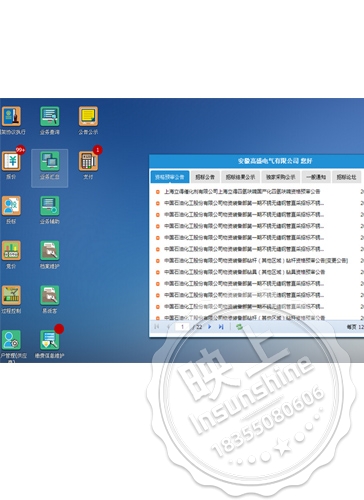Switch to the 独家采购公示 tab
Viewport: 364px width, 500px height.
click(x=281, y=177)
